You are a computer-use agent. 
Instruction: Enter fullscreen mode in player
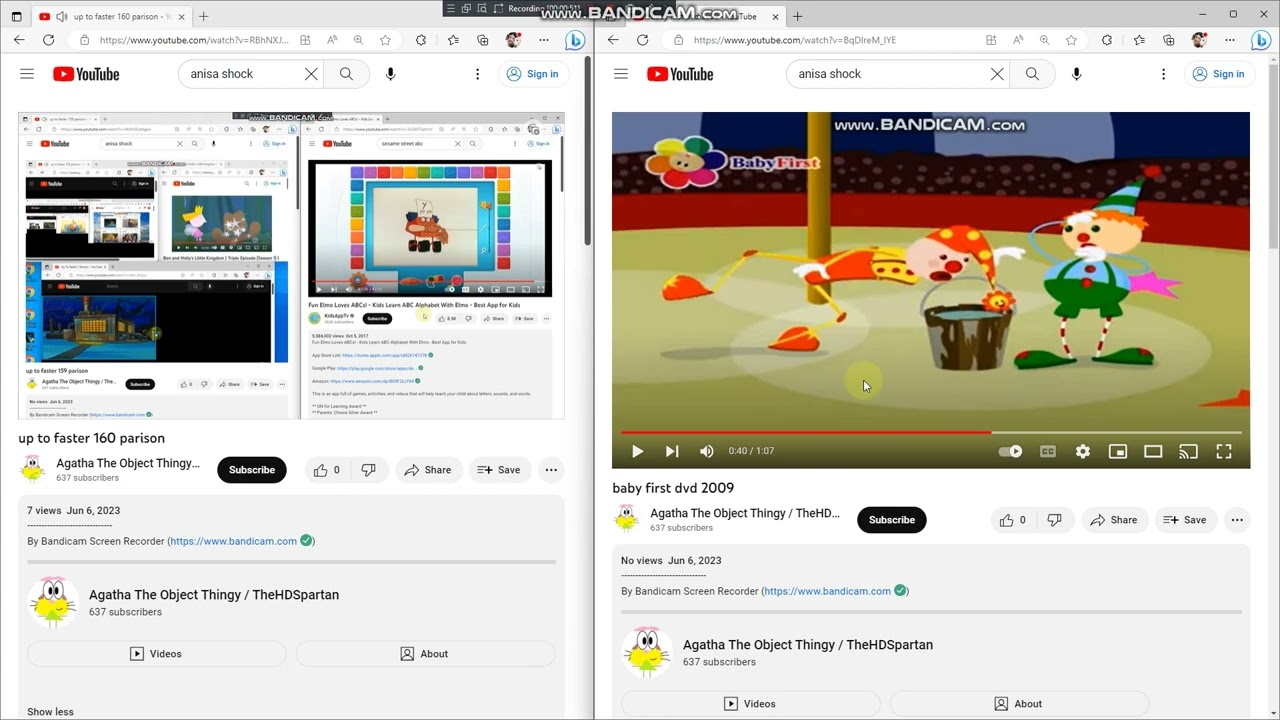1224,451
